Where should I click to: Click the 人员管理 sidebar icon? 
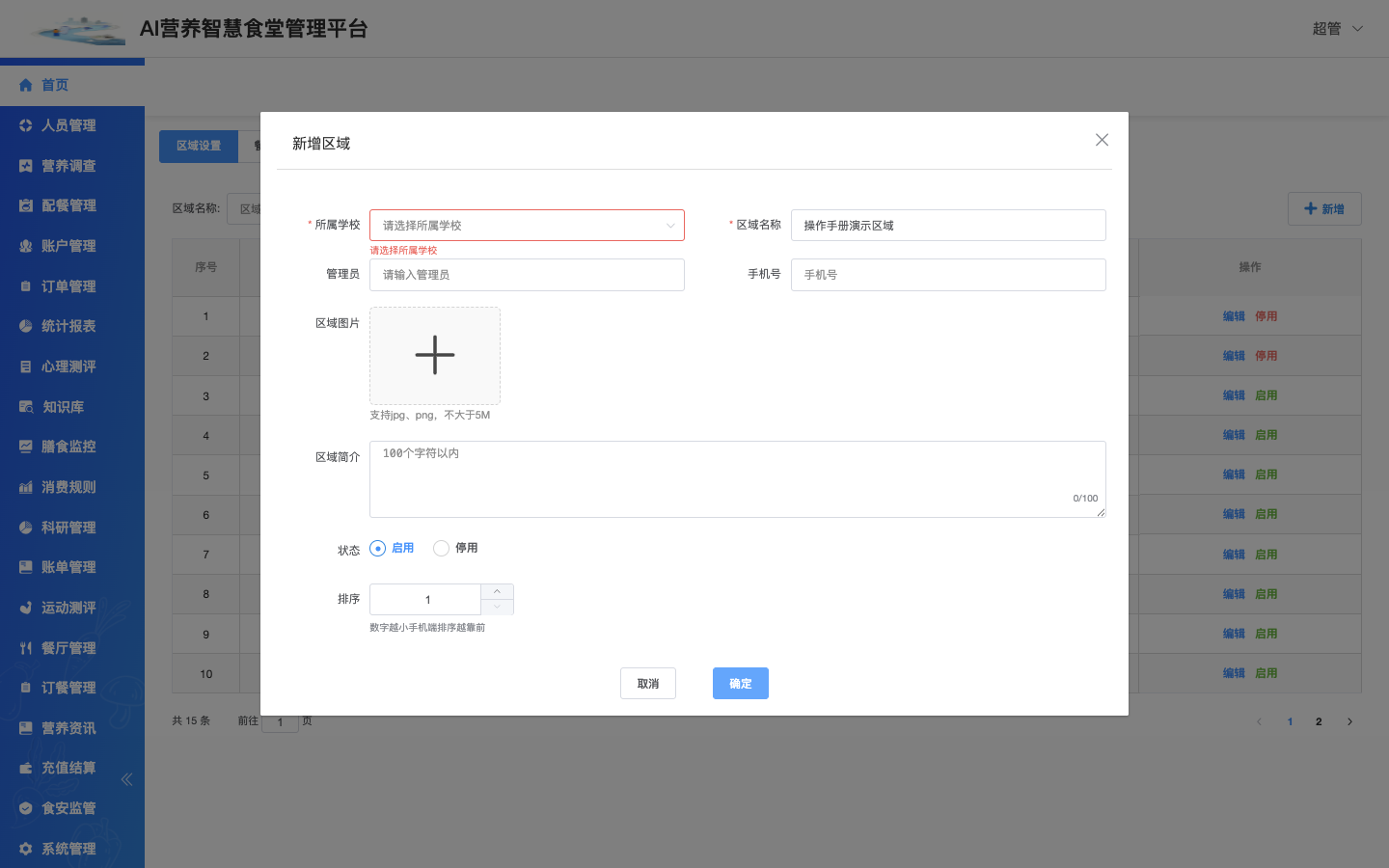[x=26, y=125]
